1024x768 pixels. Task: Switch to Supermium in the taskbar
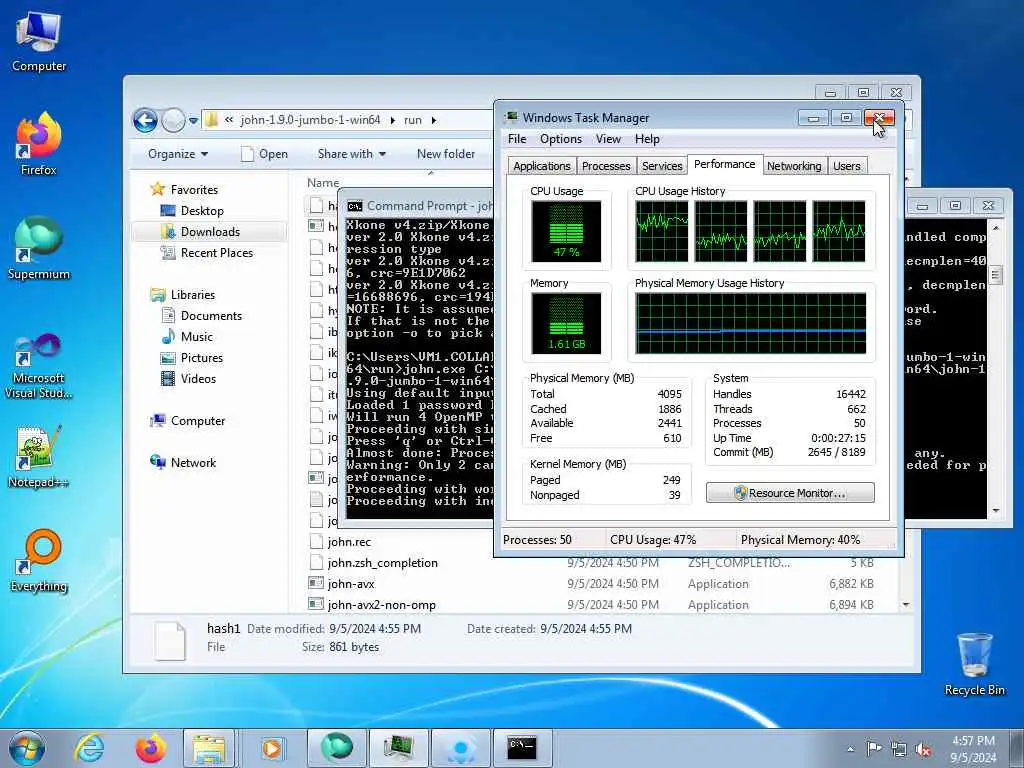coord(336,748)
